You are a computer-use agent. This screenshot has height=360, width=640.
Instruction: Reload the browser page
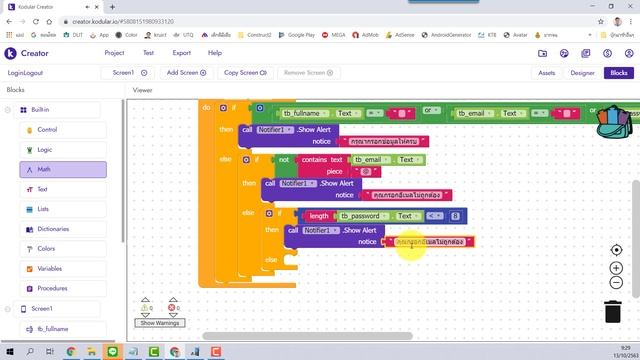36,21
